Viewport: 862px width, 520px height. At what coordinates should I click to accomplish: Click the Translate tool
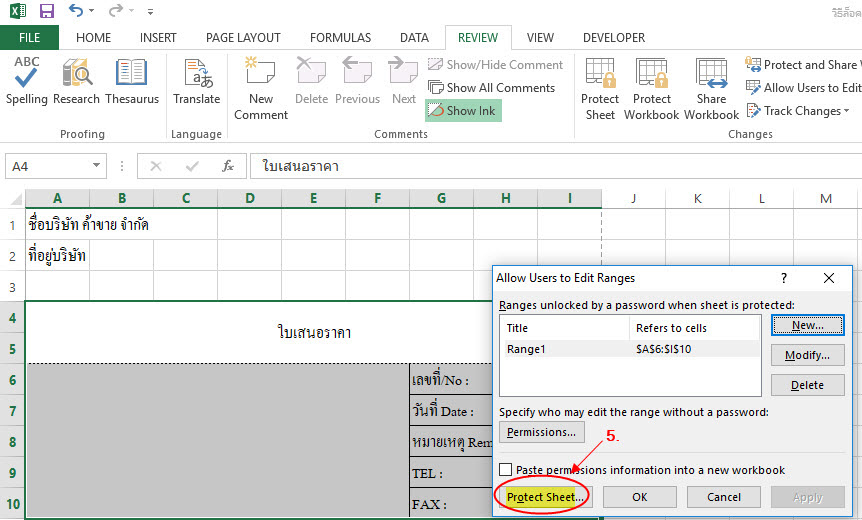click(196, 81)
